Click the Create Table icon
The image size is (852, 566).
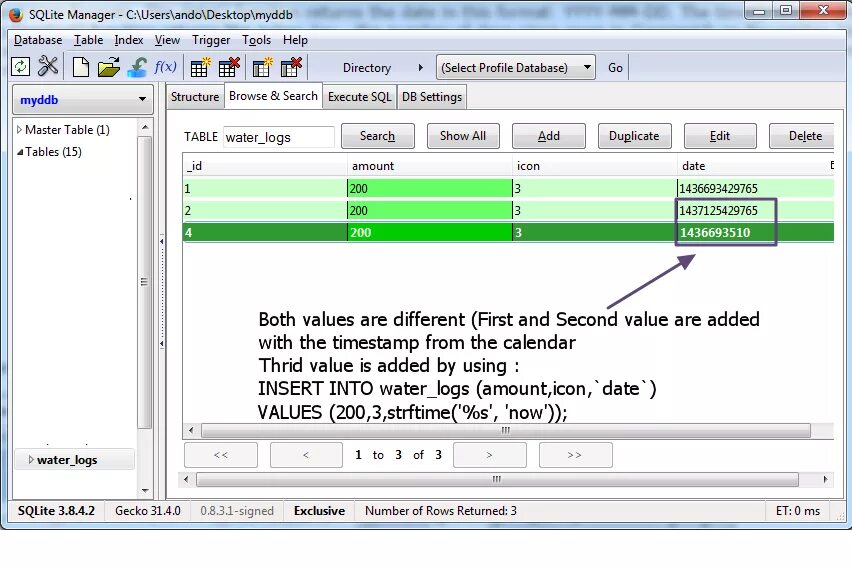[x=201, y=67]
